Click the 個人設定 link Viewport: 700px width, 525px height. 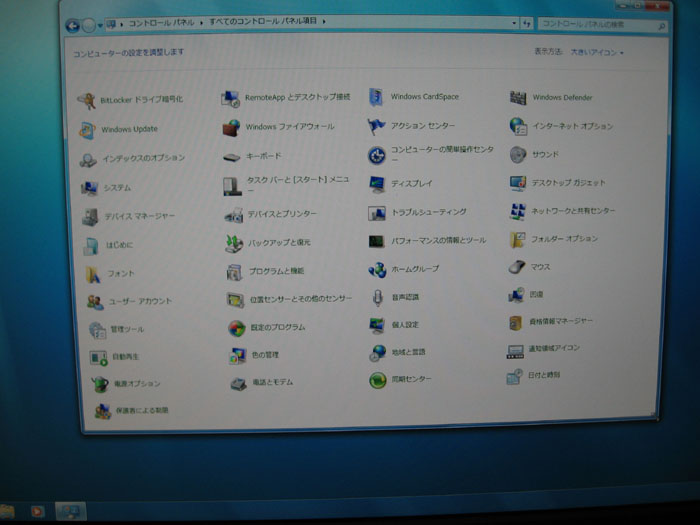pos(405,325)
